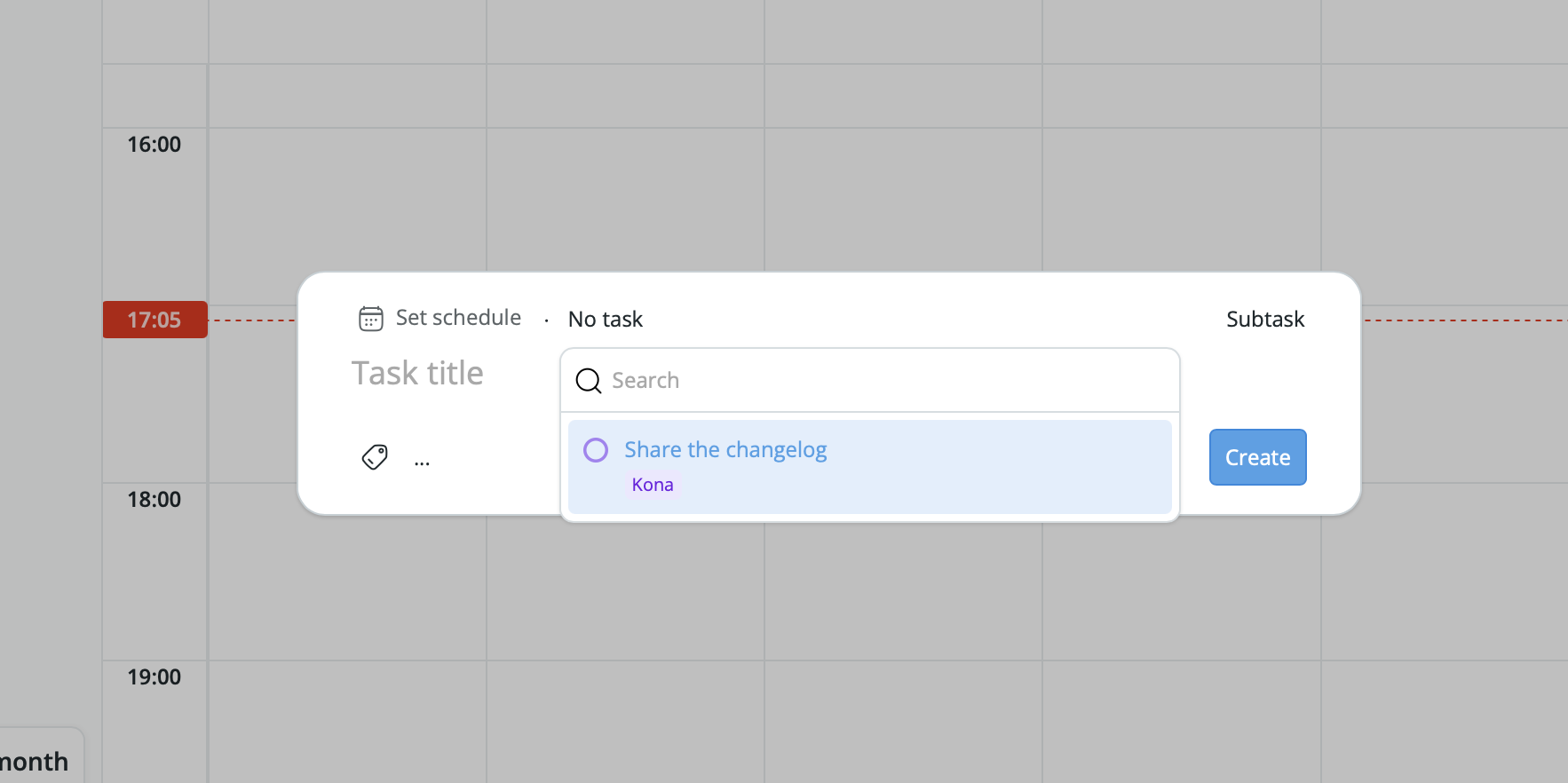Click the Set schedule text

tap(458, 318)
